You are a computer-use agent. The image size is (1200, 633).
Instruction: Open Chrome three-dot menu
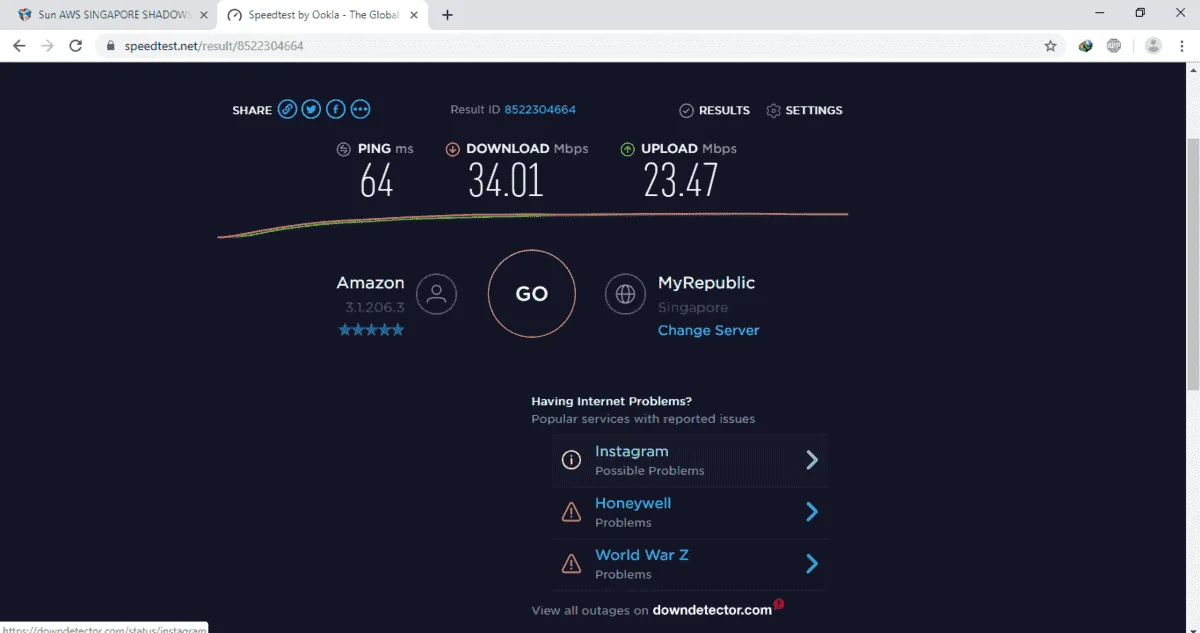[x=1182, y=46]
